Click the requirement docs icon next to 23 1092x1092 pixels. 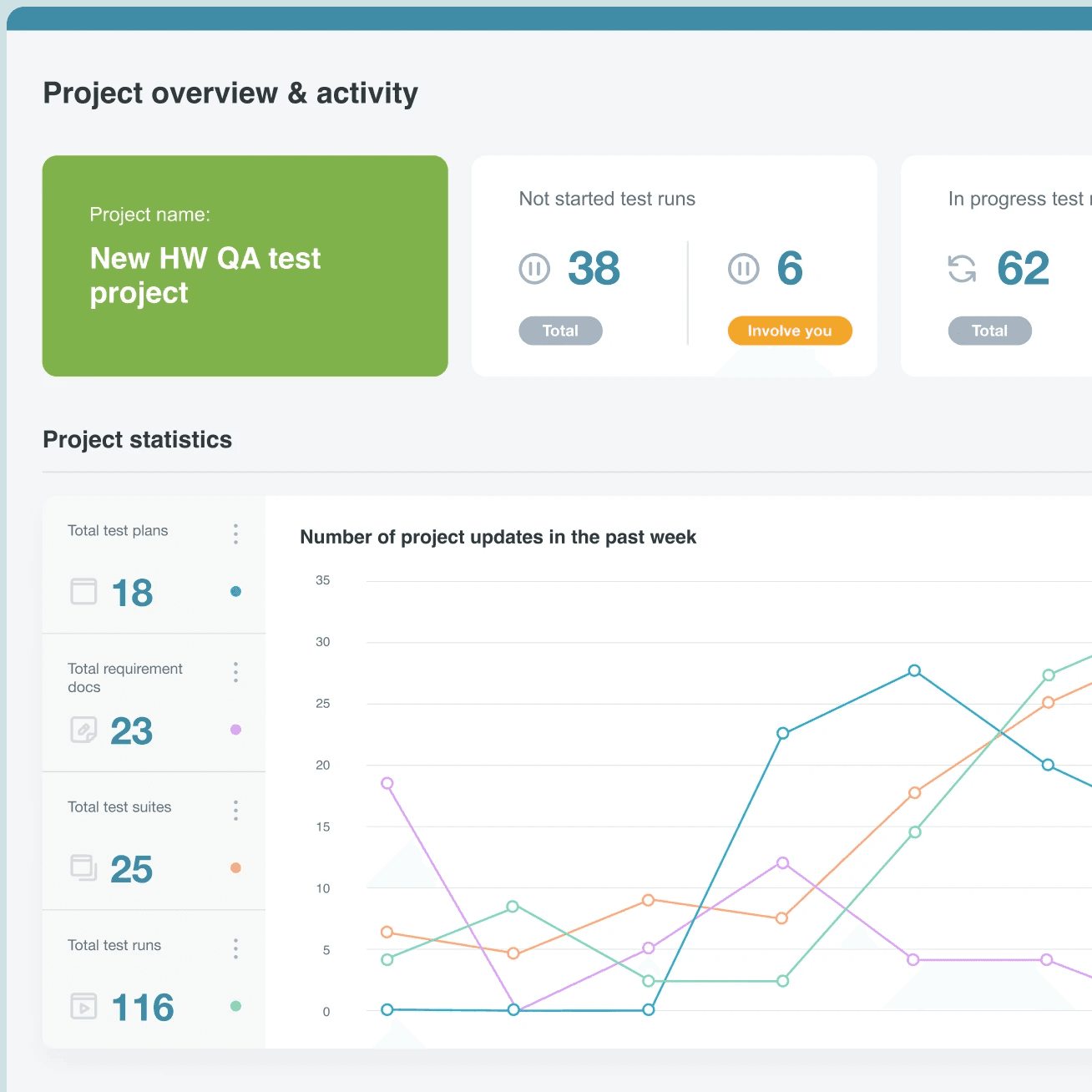pyautogui.click(x=83, y=730)
